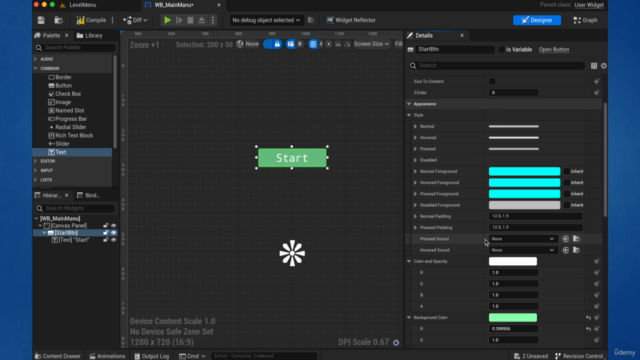Screen dimensions: 640x360
Task: Open the Content Drawer
Action: pos(58,356)
